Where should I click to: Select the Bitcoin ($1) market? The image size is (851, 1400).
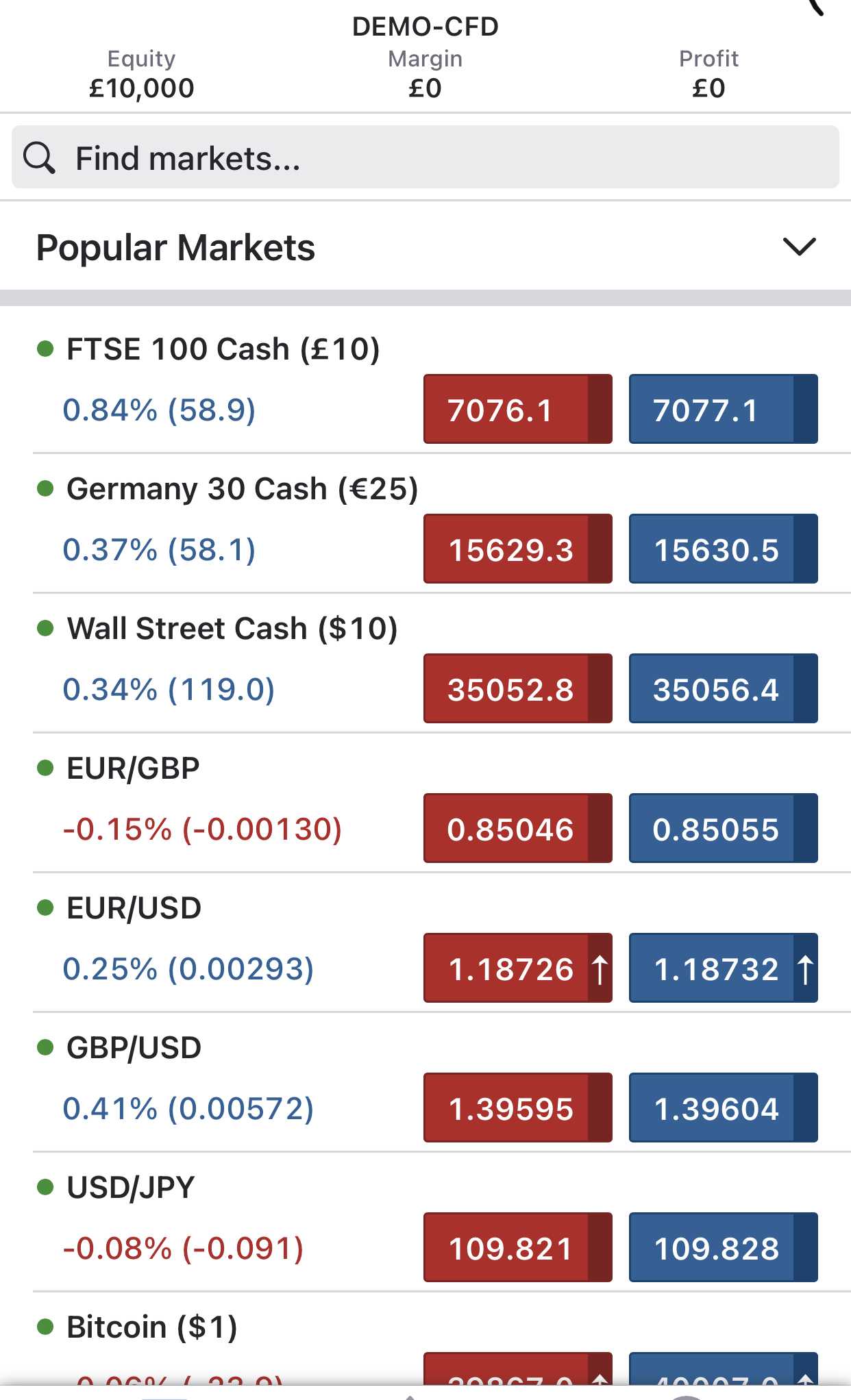coord(151,1327)
